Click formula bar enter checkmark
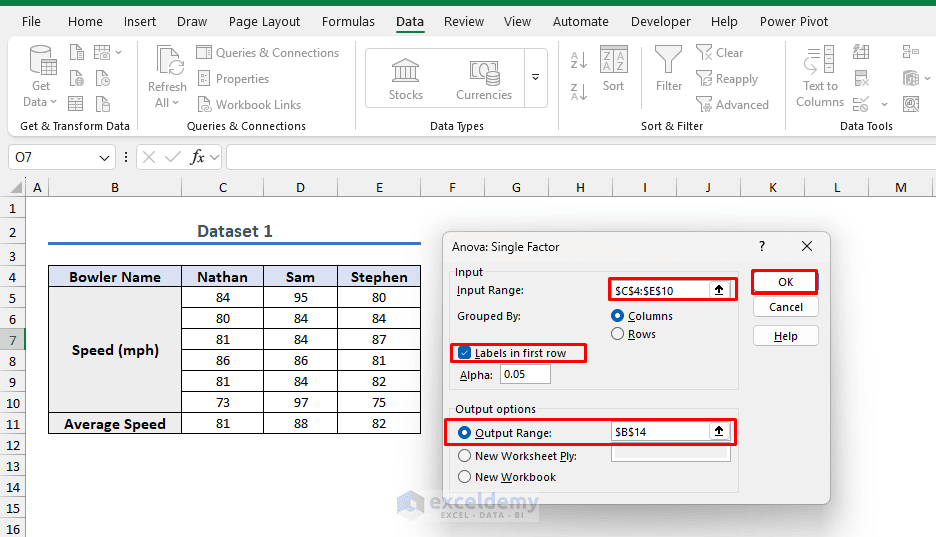The width and height of the screenshot is (936, 537). (x=173, y=158)
